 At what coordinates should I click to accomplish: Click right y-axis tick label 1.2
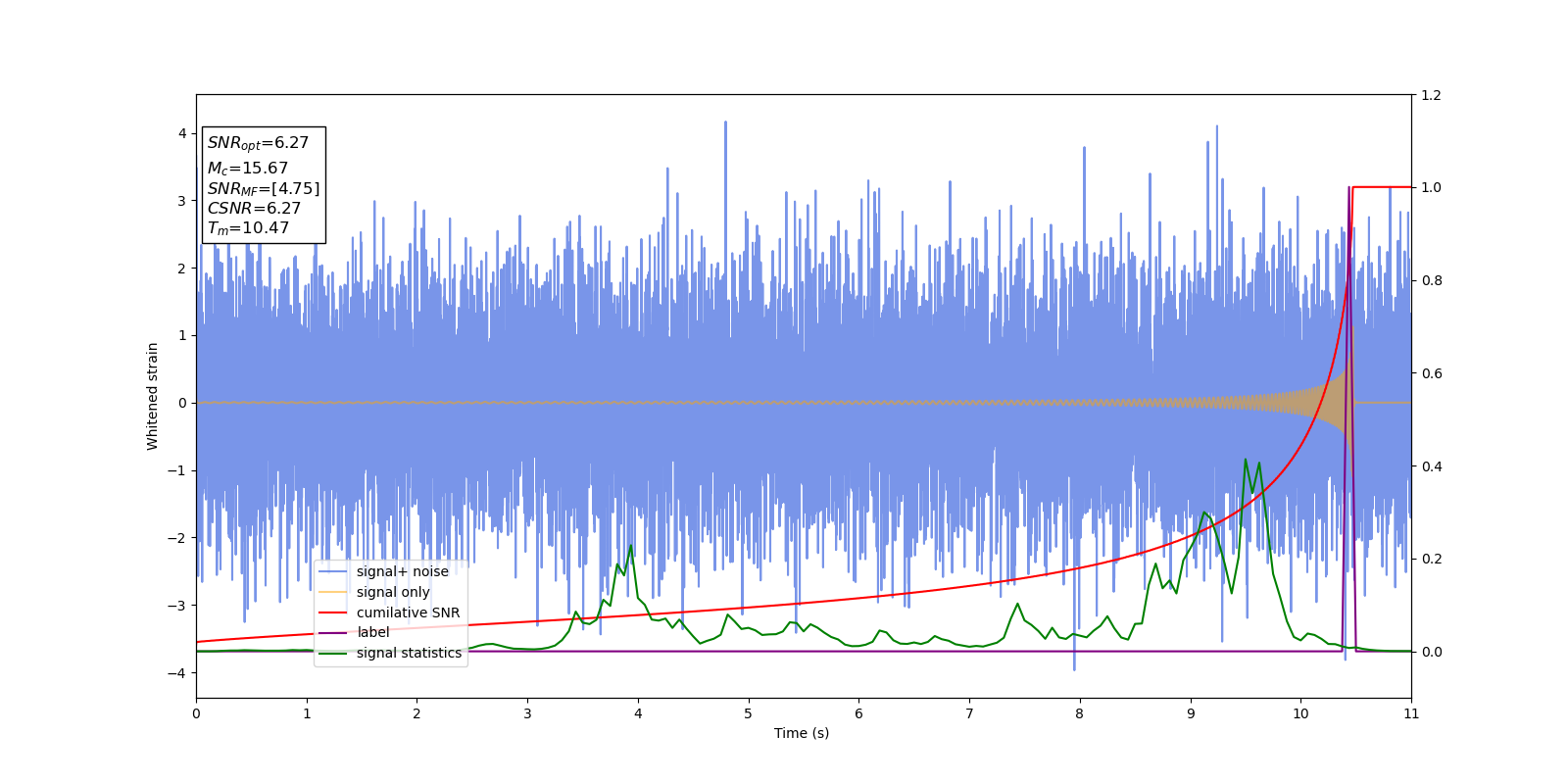[1431, 95]
